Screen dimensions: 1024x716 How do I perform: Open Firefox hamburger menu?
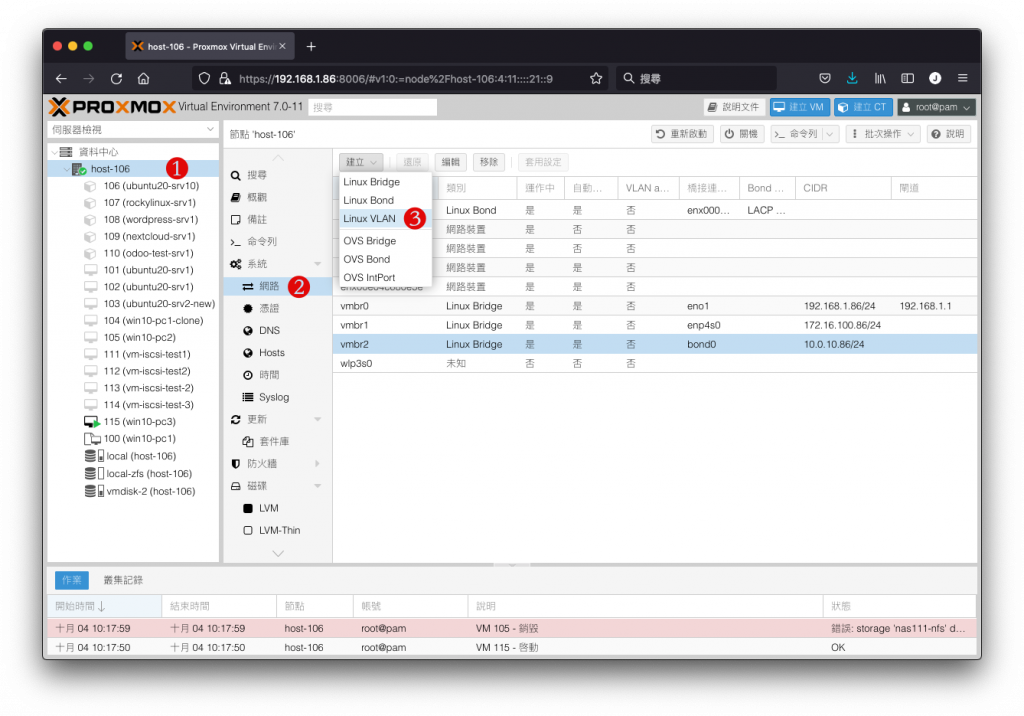963,78
